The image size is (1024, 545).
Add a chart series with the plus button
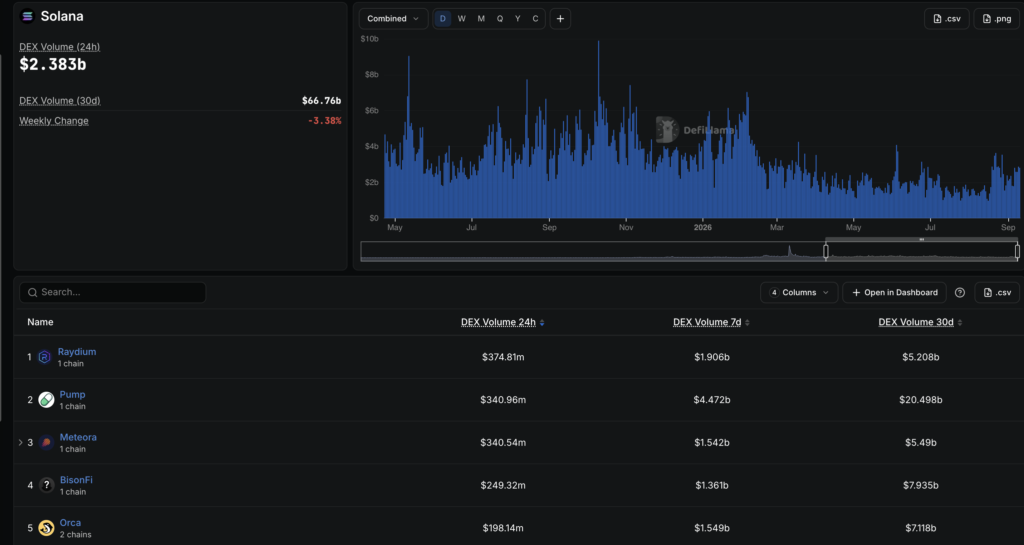560,19
